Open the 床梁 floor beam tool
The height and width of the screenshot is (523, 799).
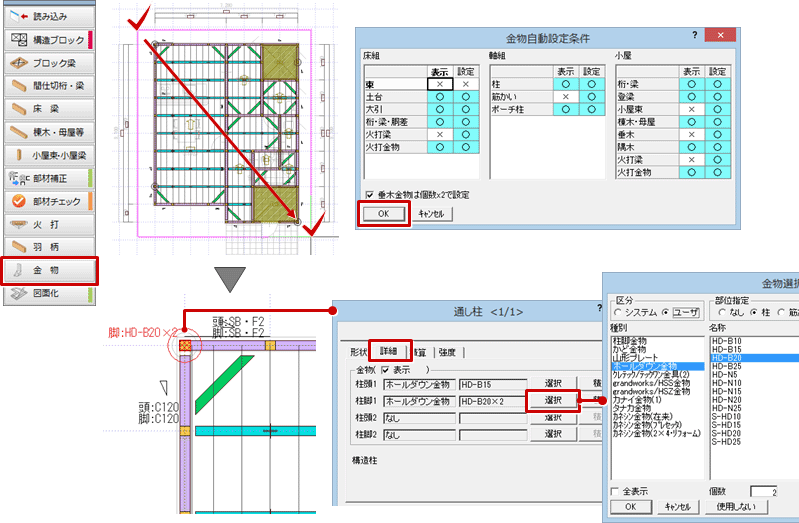coord(49,109)
